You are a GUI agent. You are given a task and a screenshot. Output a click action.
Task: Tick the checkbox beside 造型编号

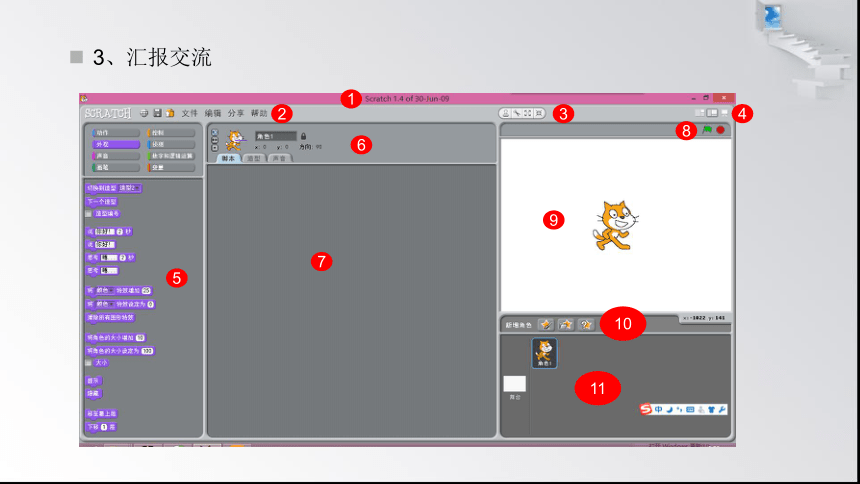click(88, 214)
